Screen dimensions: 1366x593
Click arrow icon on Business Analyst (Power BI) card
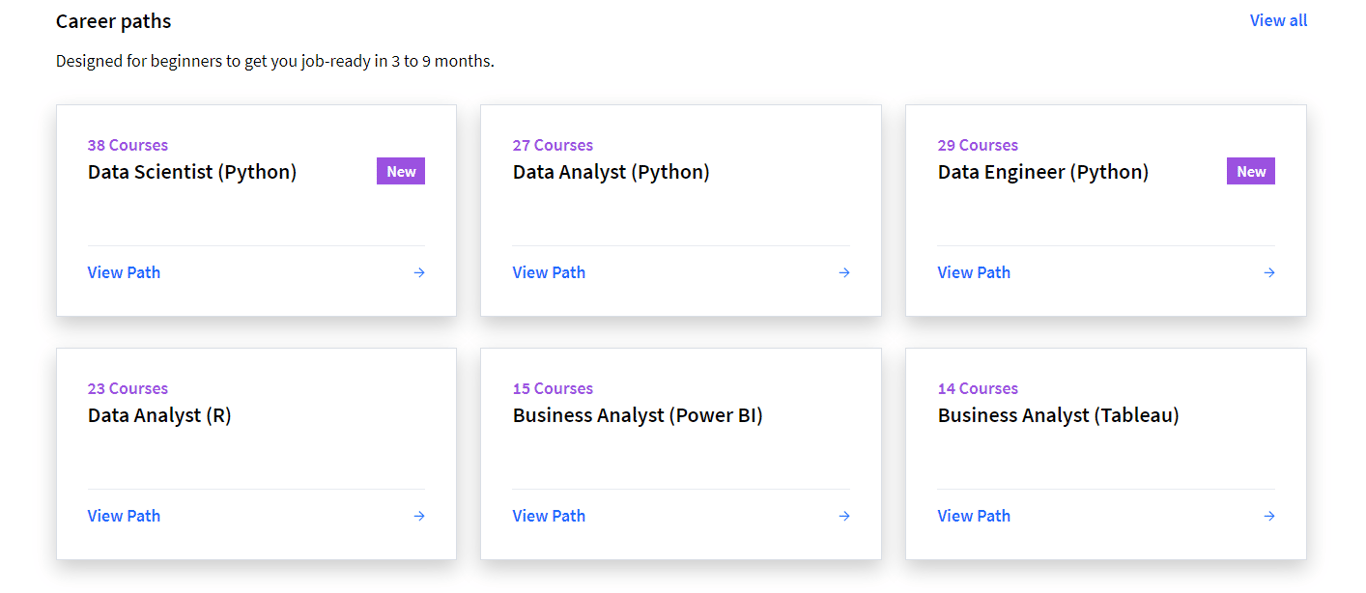pos(844,516)
